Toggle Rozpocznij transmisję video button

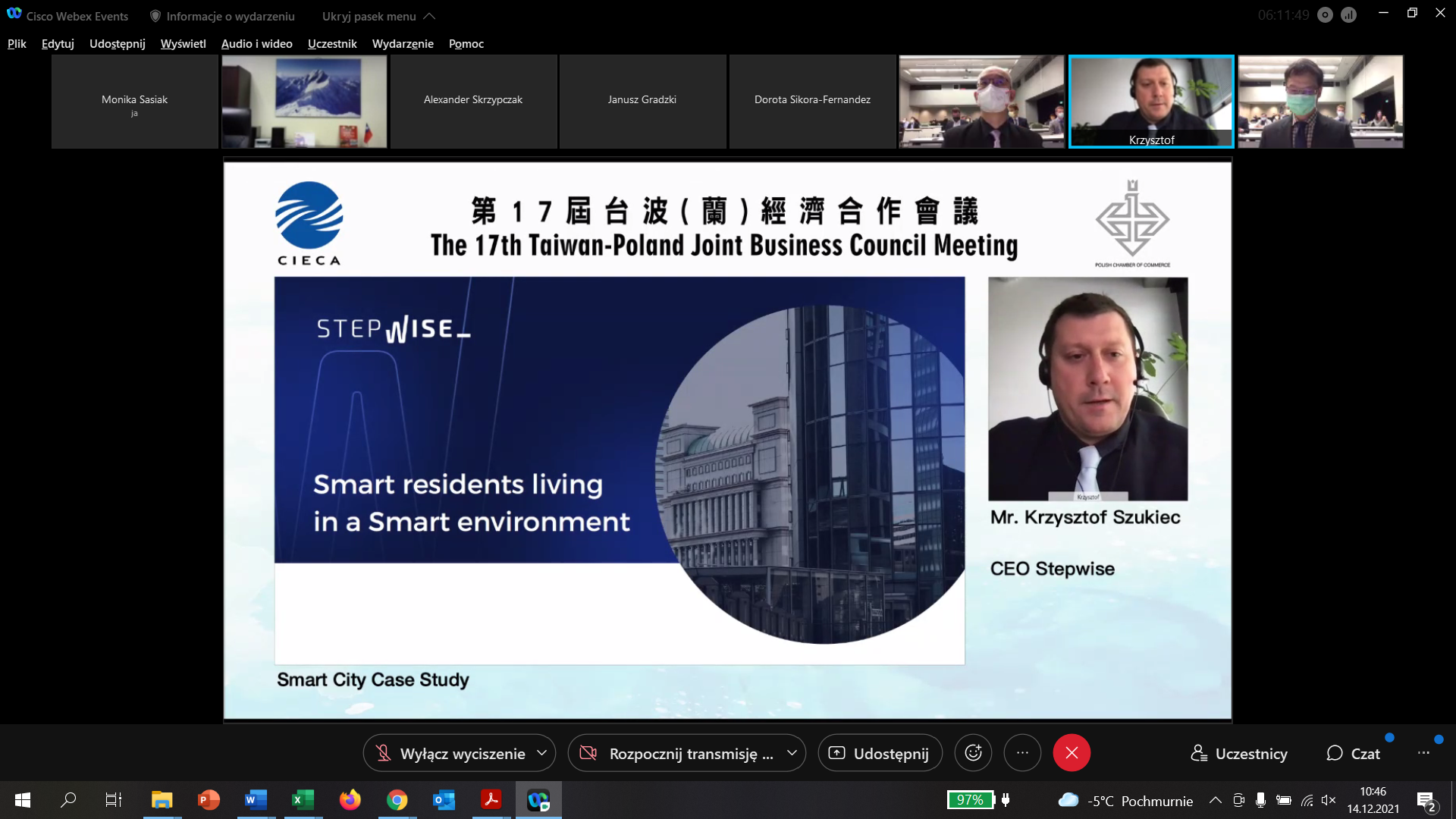(676, 754)
